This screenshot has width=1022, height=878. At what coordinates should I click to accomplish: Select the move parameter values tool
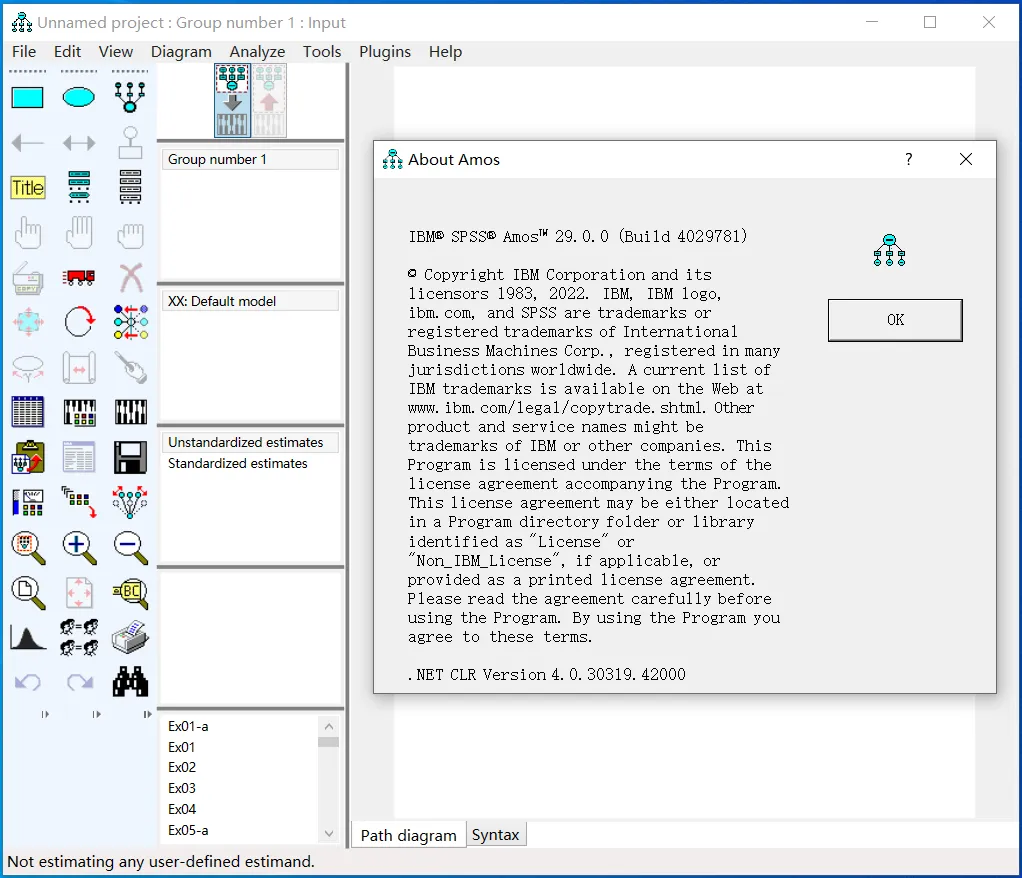pyautogui.click(x=27, y=368)
